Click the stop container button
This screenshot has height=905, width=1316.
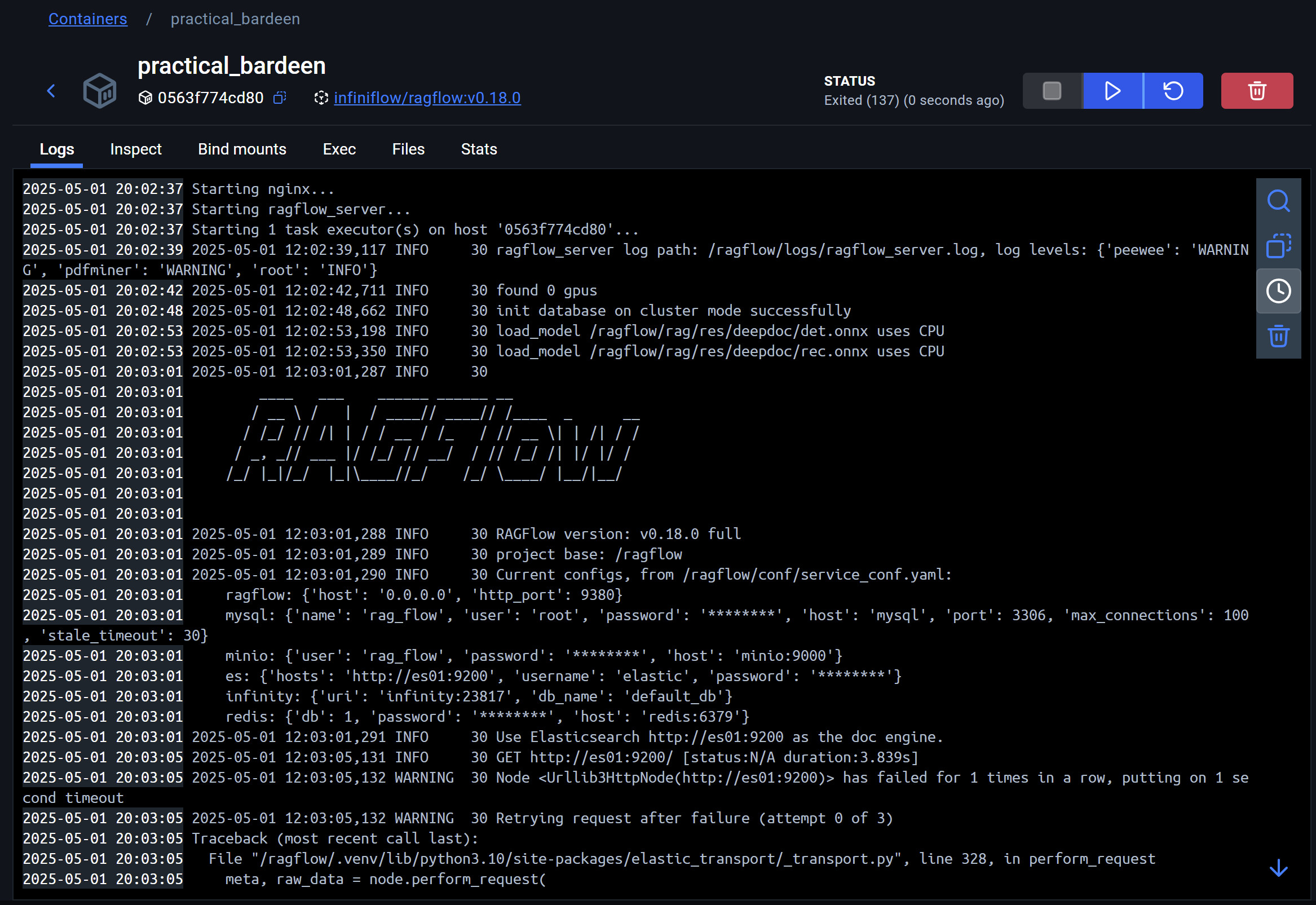pyautogui.click(x=1052, y=91)
